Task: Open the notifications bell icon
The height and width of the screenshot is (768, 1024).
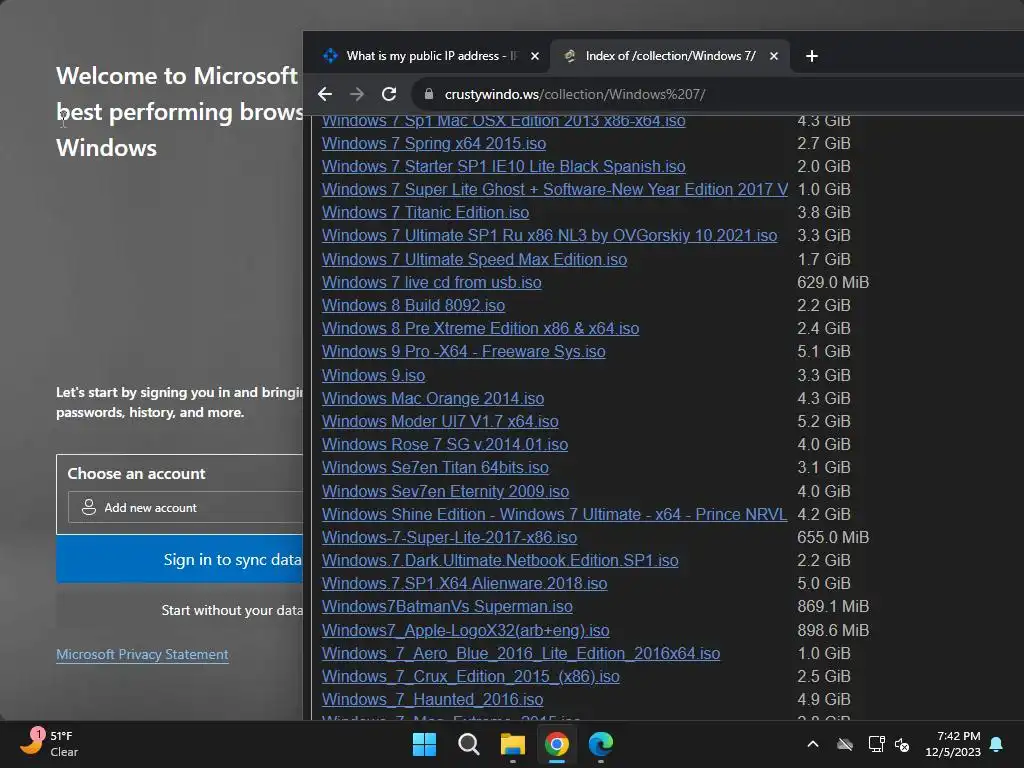Action: click(996, 744)
